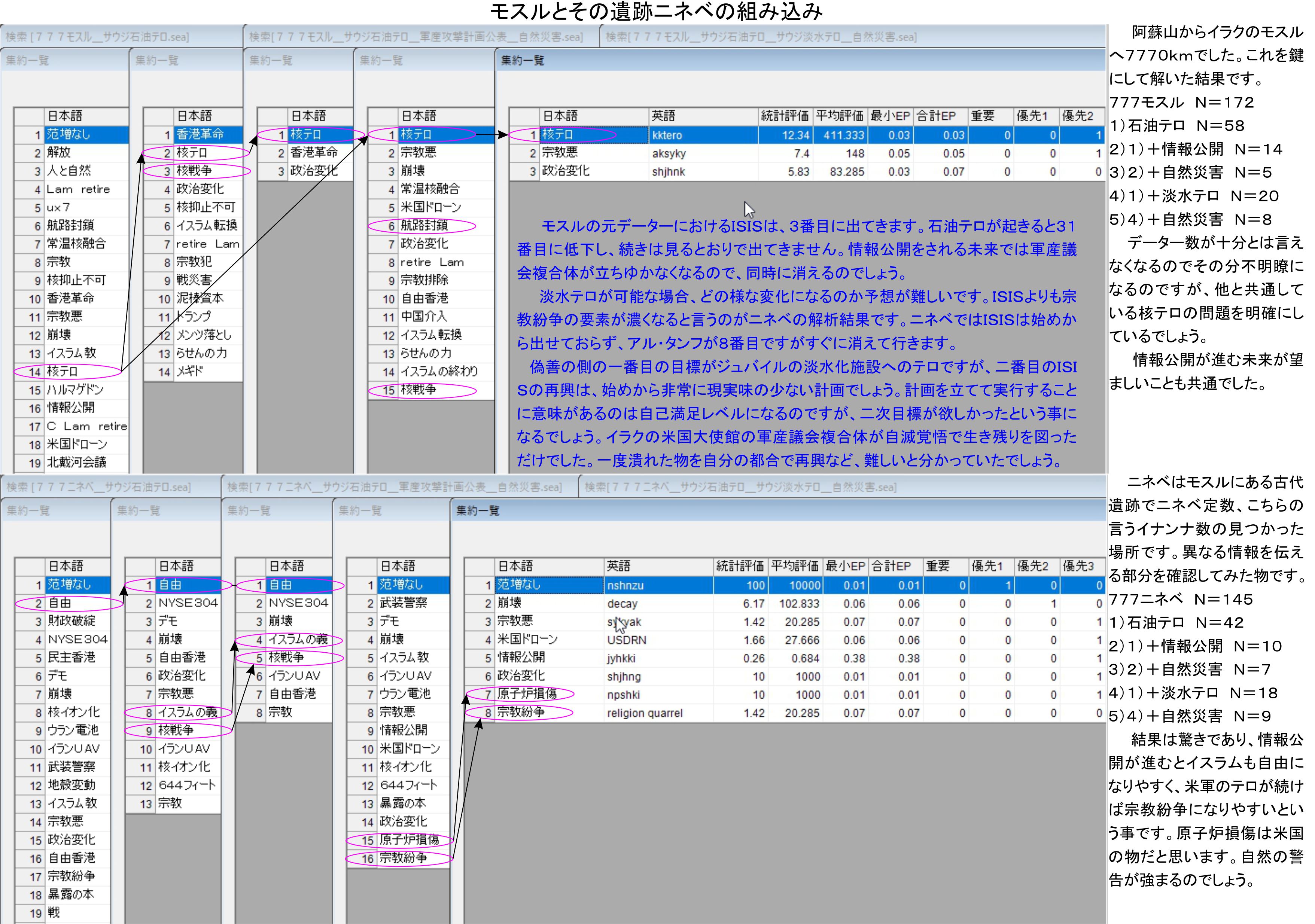Select the religion quarrel row

(644, 713)
